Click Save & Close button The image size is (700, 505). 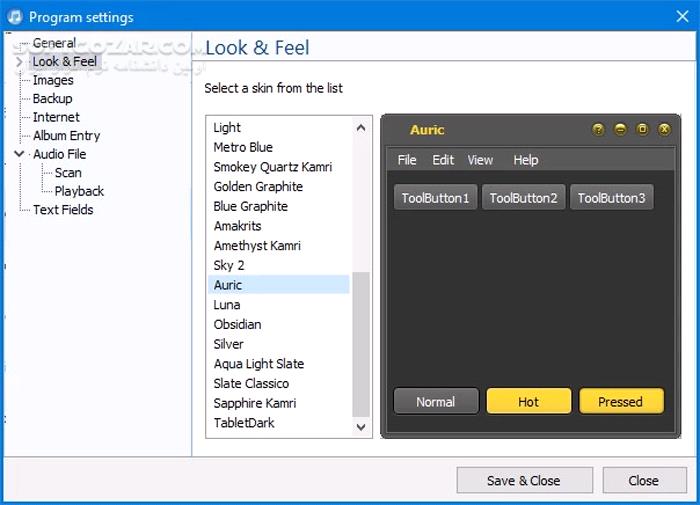point(523,480)
